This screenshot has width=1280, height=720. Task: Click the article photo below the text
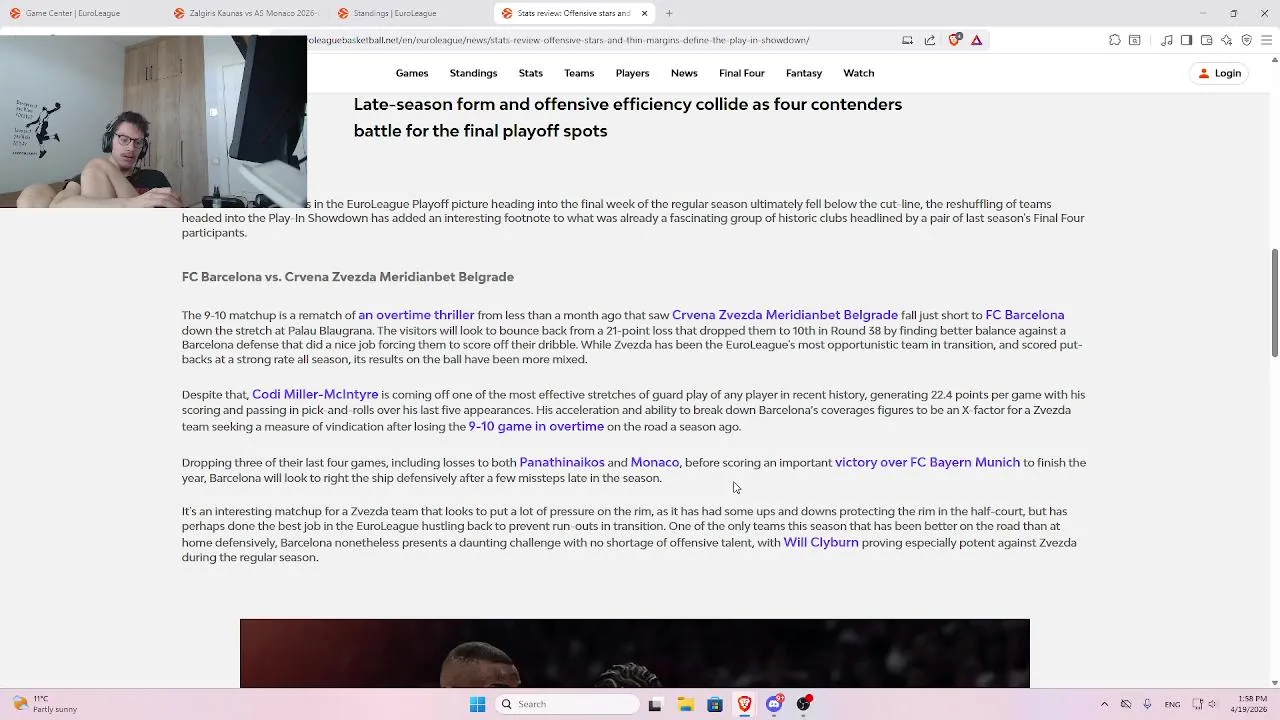coord(635,653)
